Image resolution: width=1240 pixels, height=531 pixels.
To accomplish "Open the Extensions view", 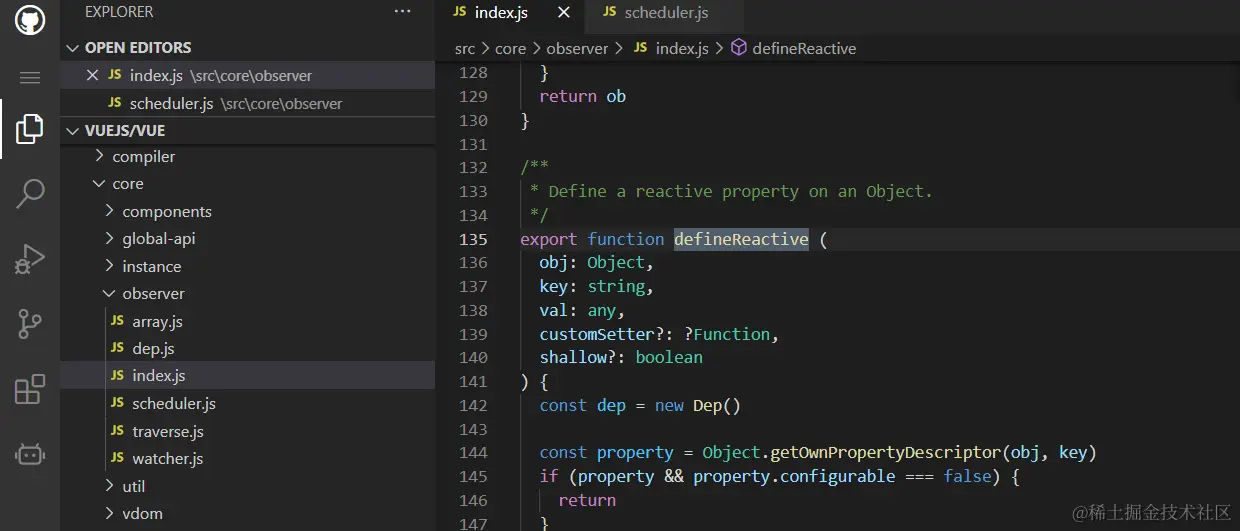I will tap(30, 389).
